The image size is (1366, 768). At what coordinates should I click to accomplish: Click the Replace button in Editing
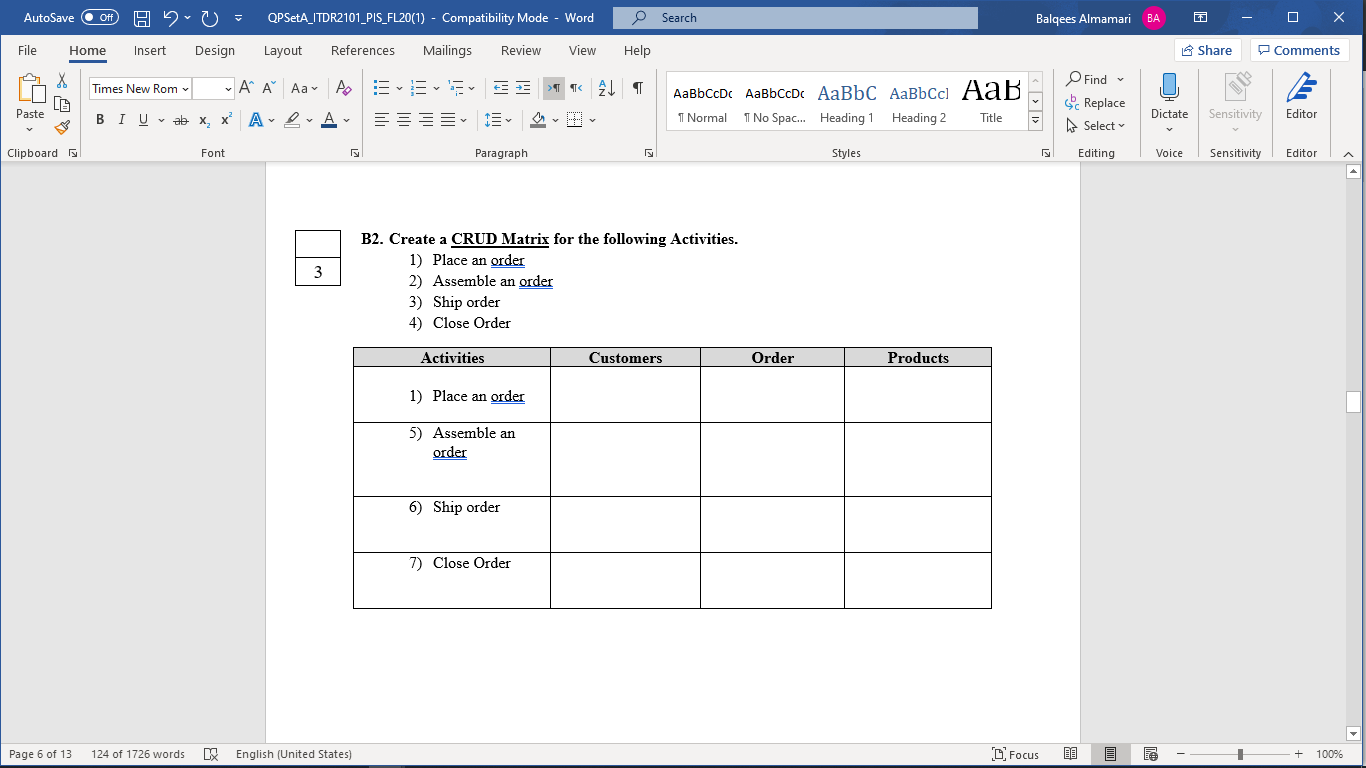pos(1095,103)
